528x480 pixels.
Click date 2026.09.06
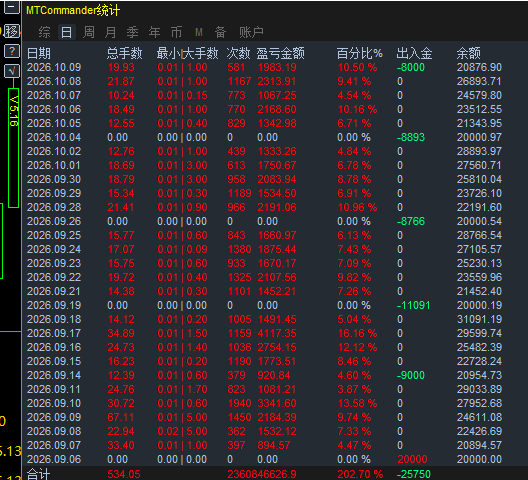click(x=54, y=459)
